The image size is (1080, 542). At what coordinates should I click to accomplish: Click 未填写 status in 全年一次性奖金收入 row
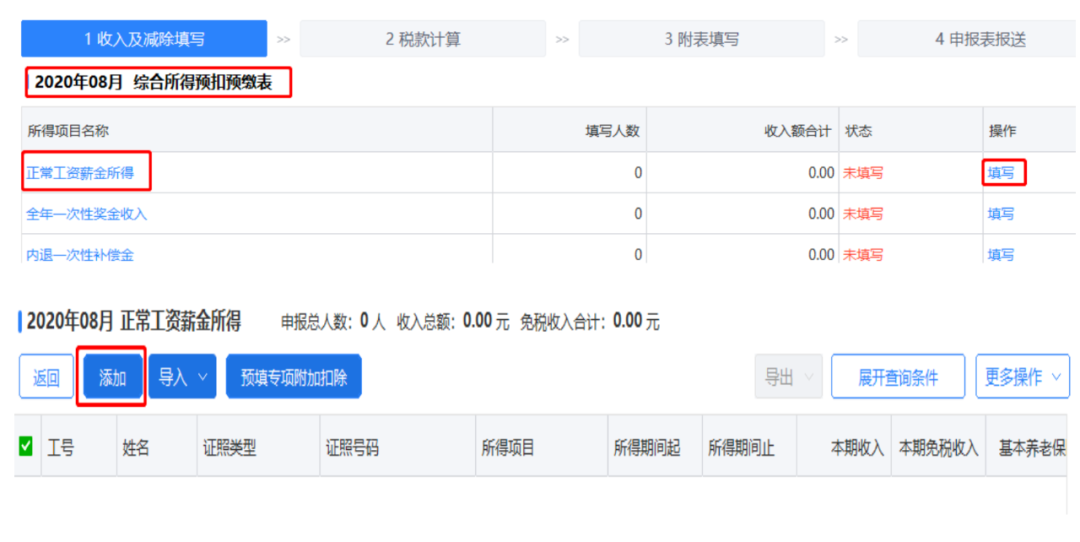(x=863, y=214)
